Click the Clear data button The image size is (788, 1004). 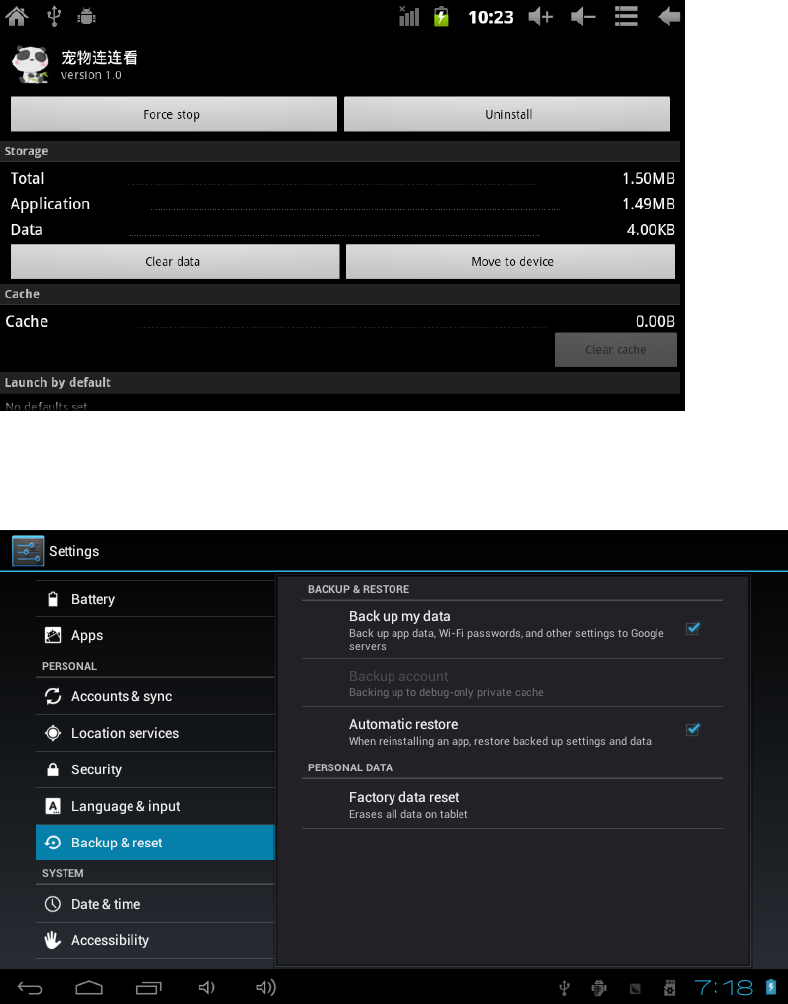[175, 261]
